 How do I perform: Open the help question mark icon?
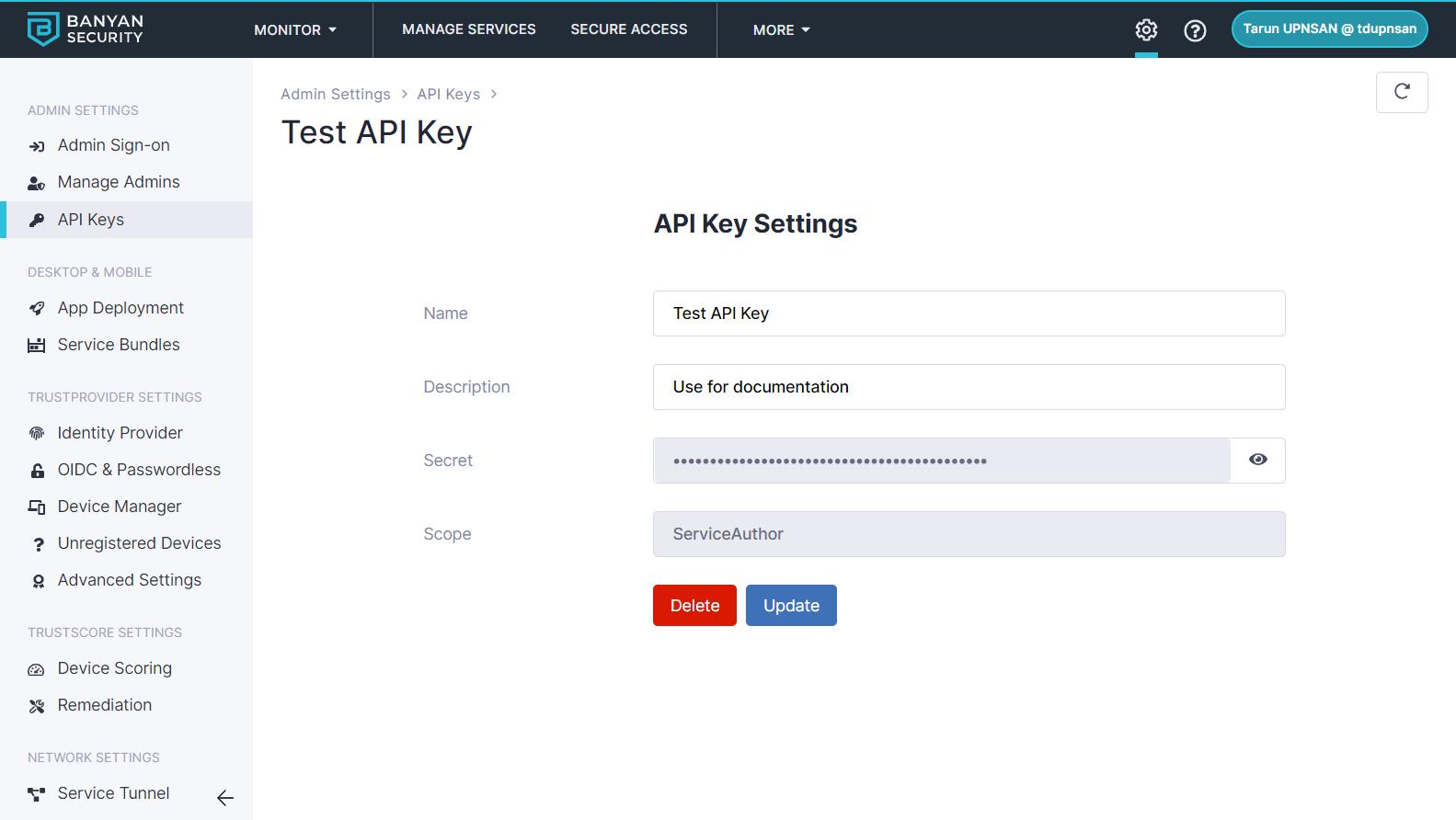pyautogui.click(x=1195, y=30)
